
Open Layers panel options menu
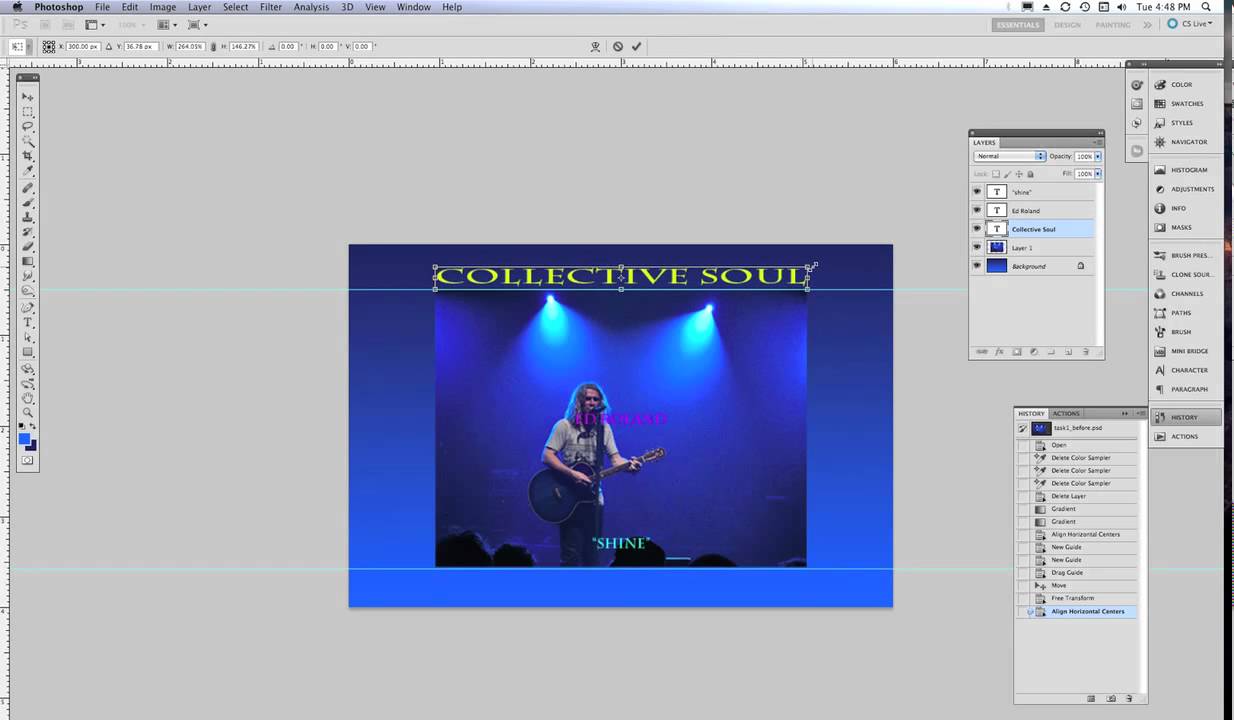[1098, 142]
